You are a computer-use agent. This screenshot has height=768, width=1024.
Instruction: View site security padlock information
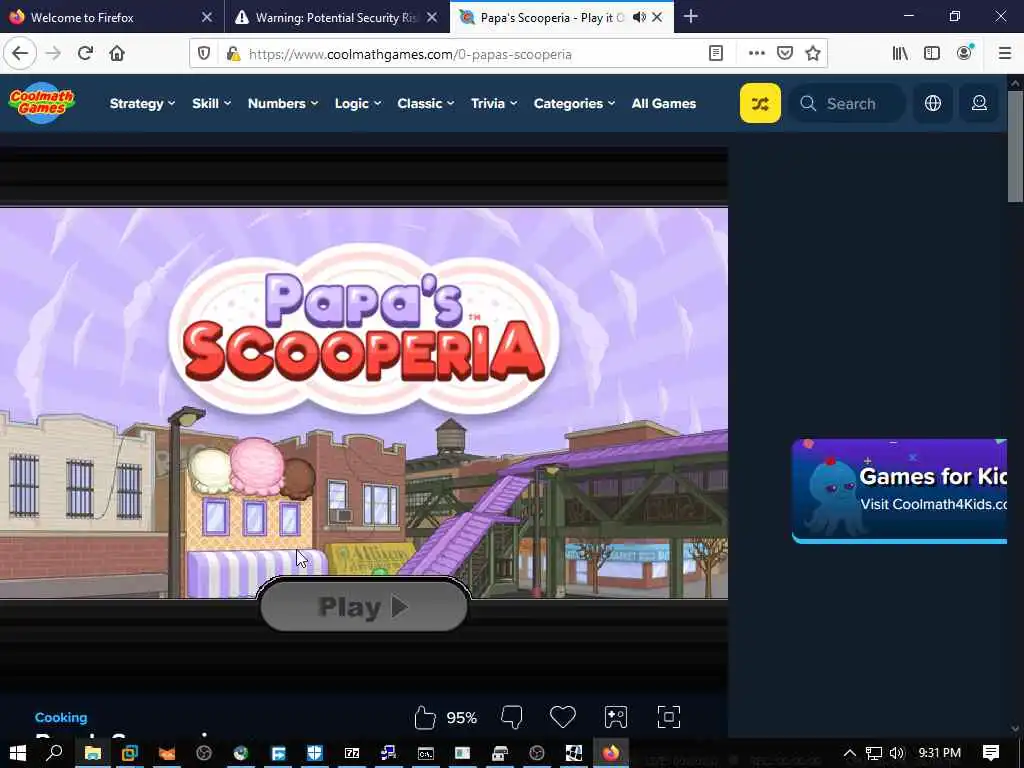[x=232, y=54]
